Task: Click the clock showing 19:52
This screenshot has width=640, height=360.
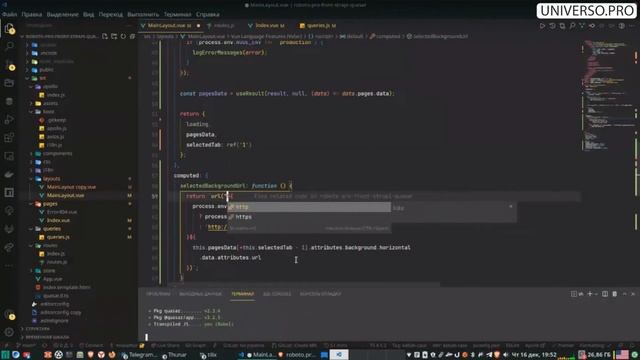Action: (534, 355)
